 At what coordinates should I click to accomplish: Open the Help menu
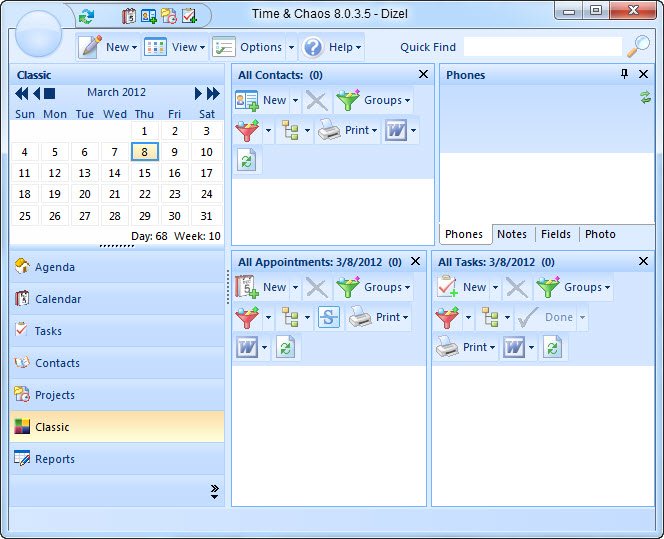click(x=332, y=47)
